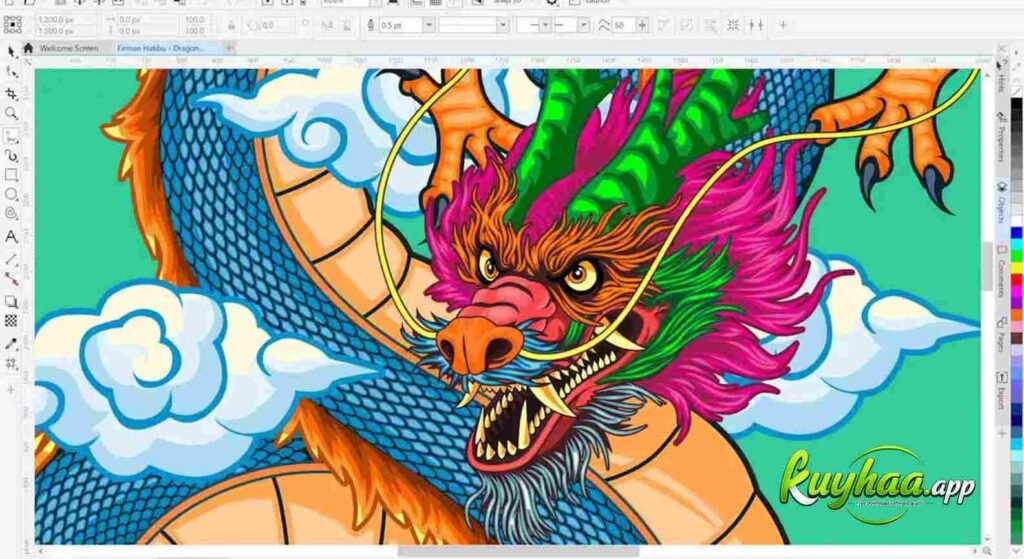Switch to Firman Hatibu - Dragon tab
This screenshot has width=1024, height=559.
[160, 48]
